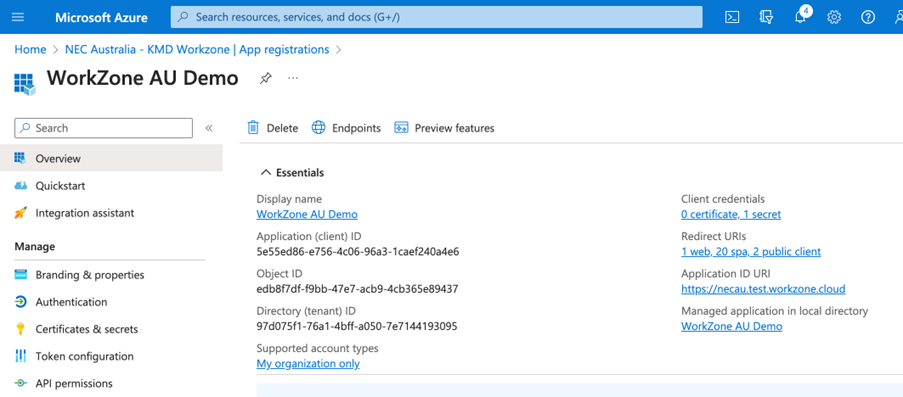Open Endpoints from the toolbar
This screenshot has width=903, height=397.
tap(346, 128)
